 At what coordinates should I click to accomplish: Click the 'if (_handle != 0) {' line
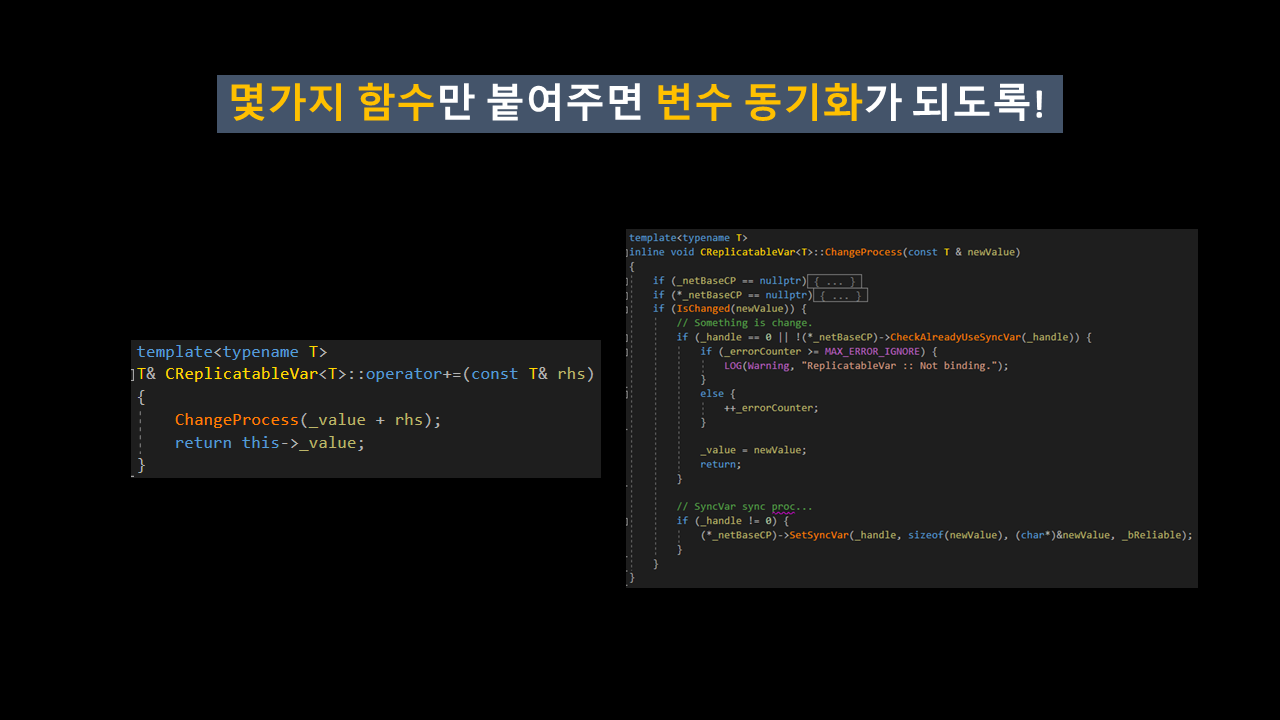733,521
